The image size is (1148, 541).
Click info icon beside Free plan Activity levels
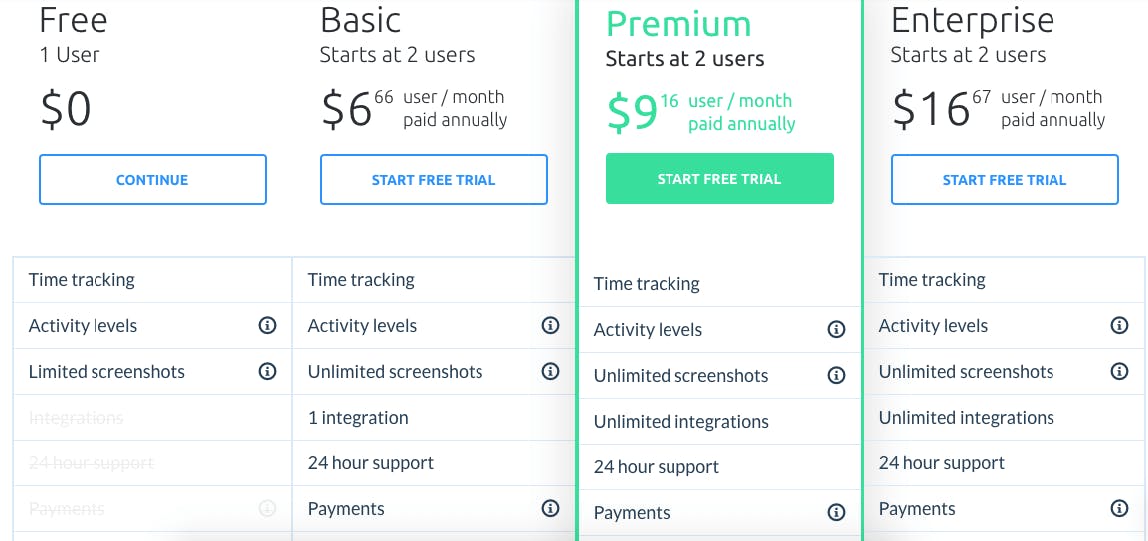(x=267, y=325)
